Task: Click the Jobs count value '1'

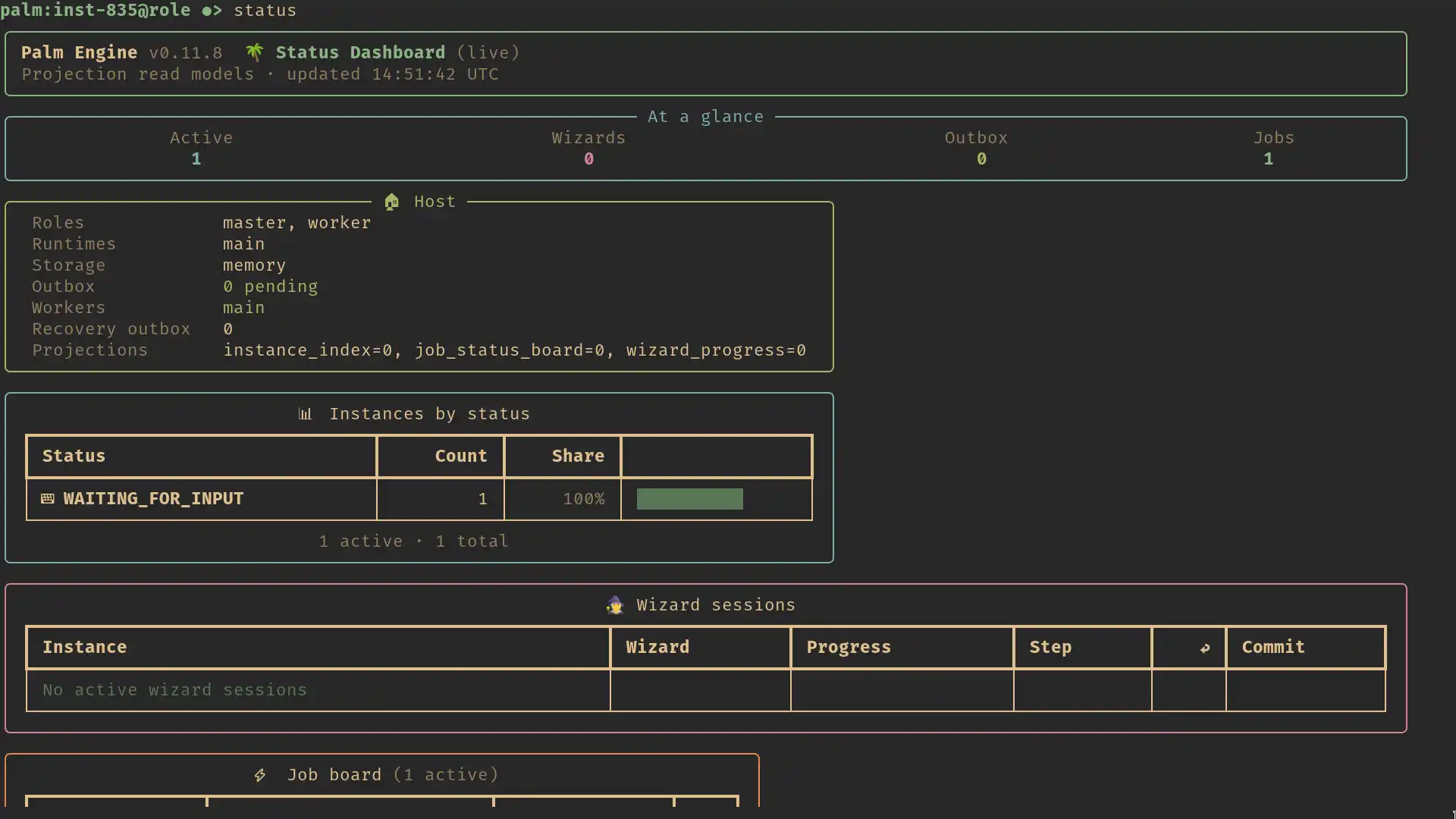Action: click(x=1269, y=159)
